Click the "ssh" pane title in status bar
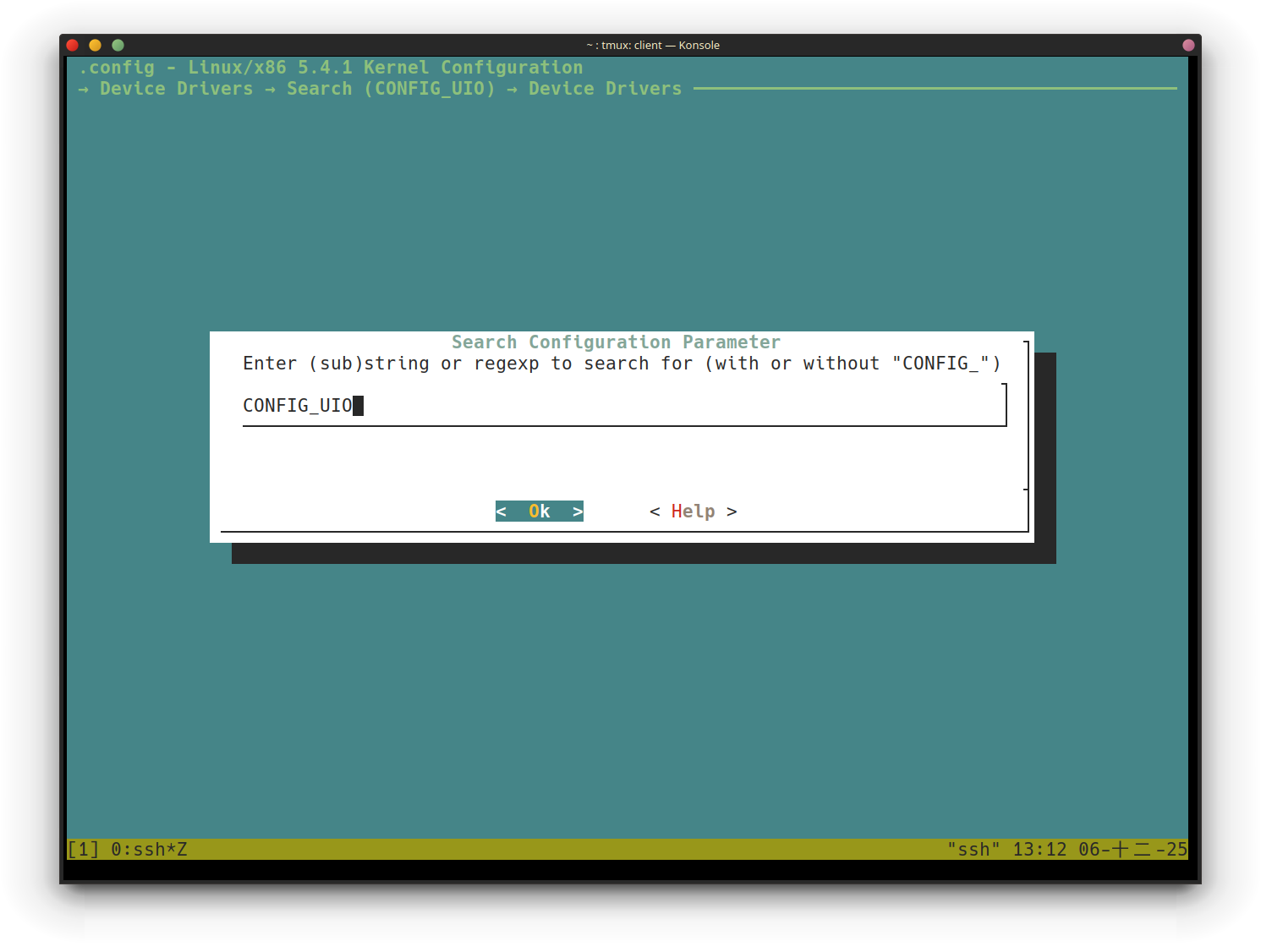This screenshot has width=1261, height=952. pyautogui.click(x=973, y=850)
